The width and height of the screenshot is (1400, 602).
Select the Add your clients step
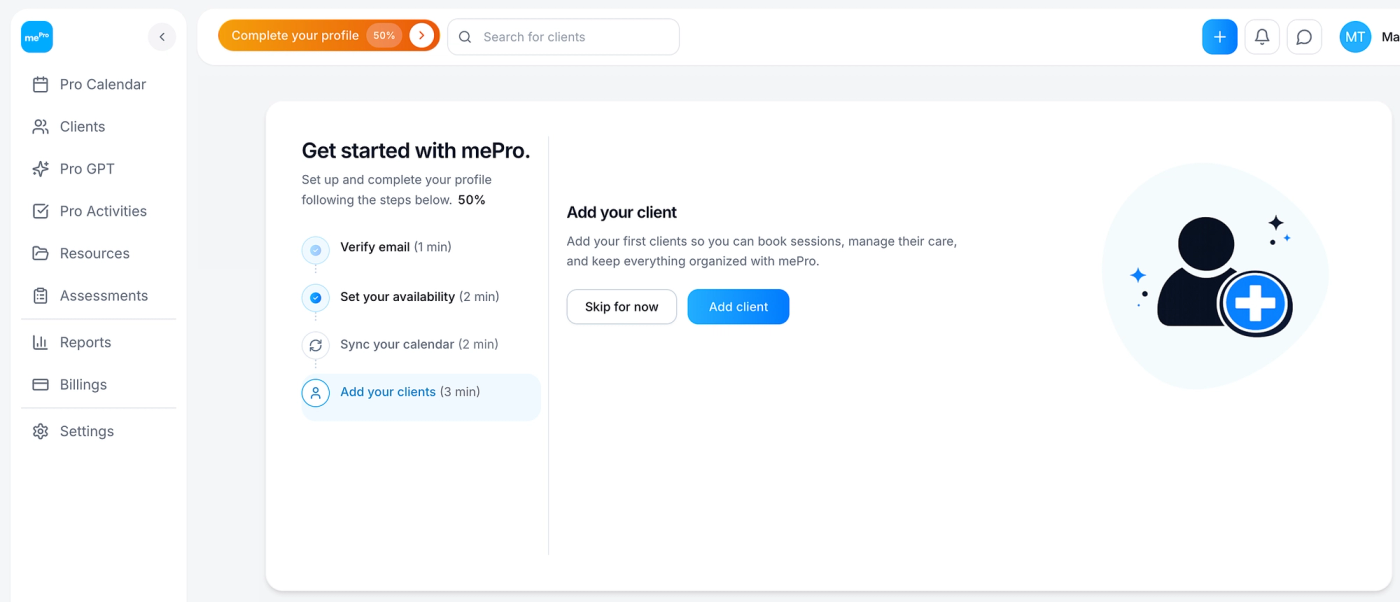click(x=421, y=397)
